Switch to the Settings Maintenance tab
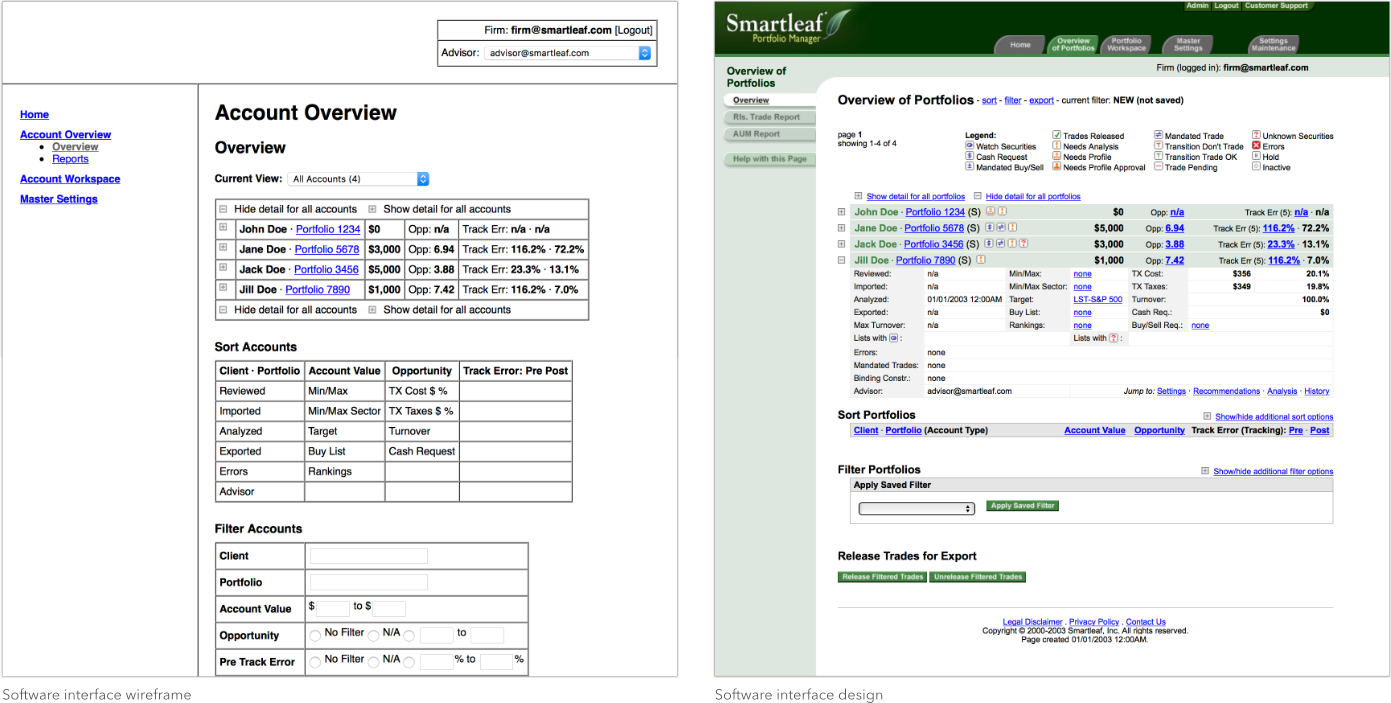1391x703 pixels. click(1273, 45)
